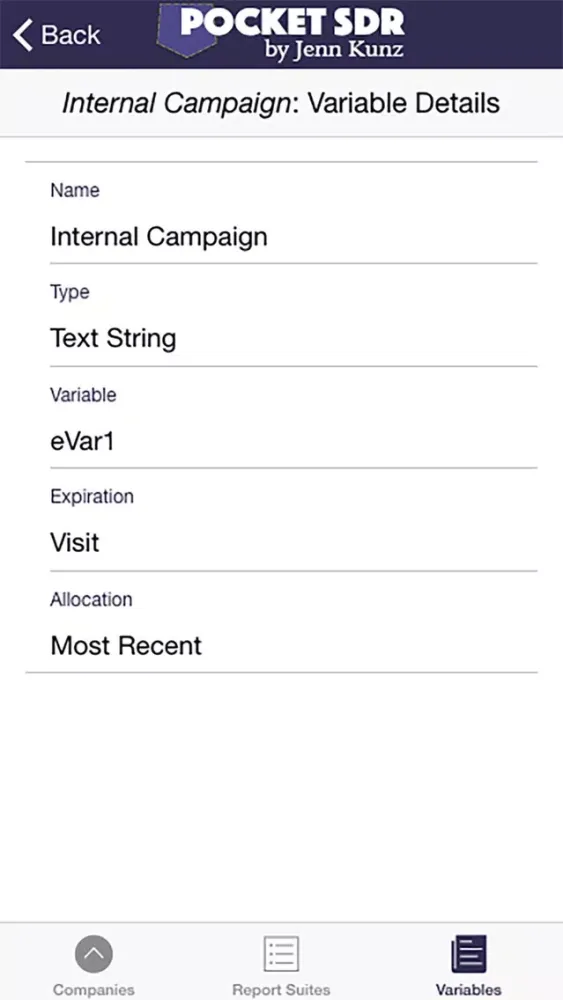Tap the Expiration value Visit
The width and height of the screenshot is (563, 1000).
click(75, 543)
